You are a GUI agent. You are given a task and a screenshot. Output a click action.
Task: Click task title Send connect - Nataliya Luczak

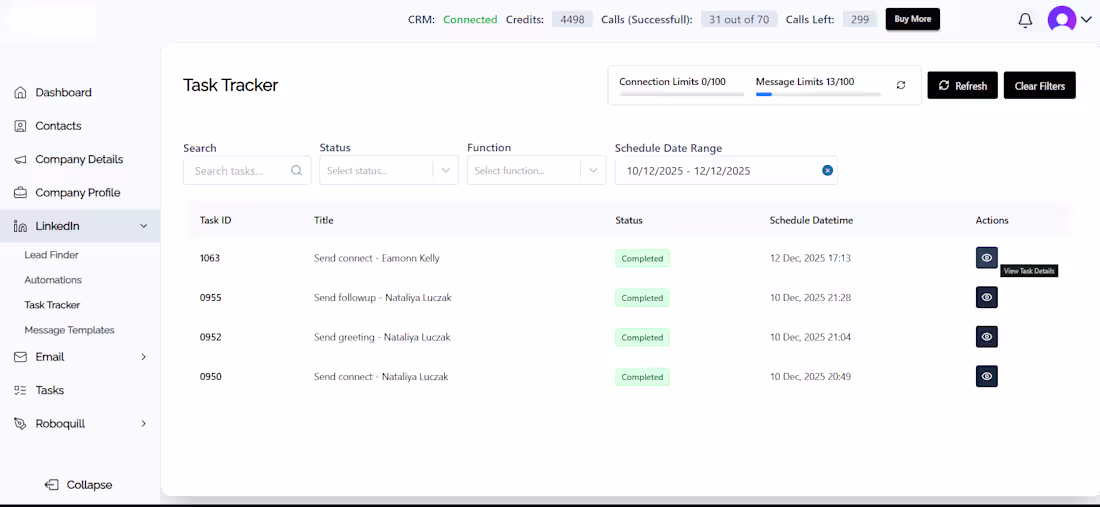(x=381, y=377)
